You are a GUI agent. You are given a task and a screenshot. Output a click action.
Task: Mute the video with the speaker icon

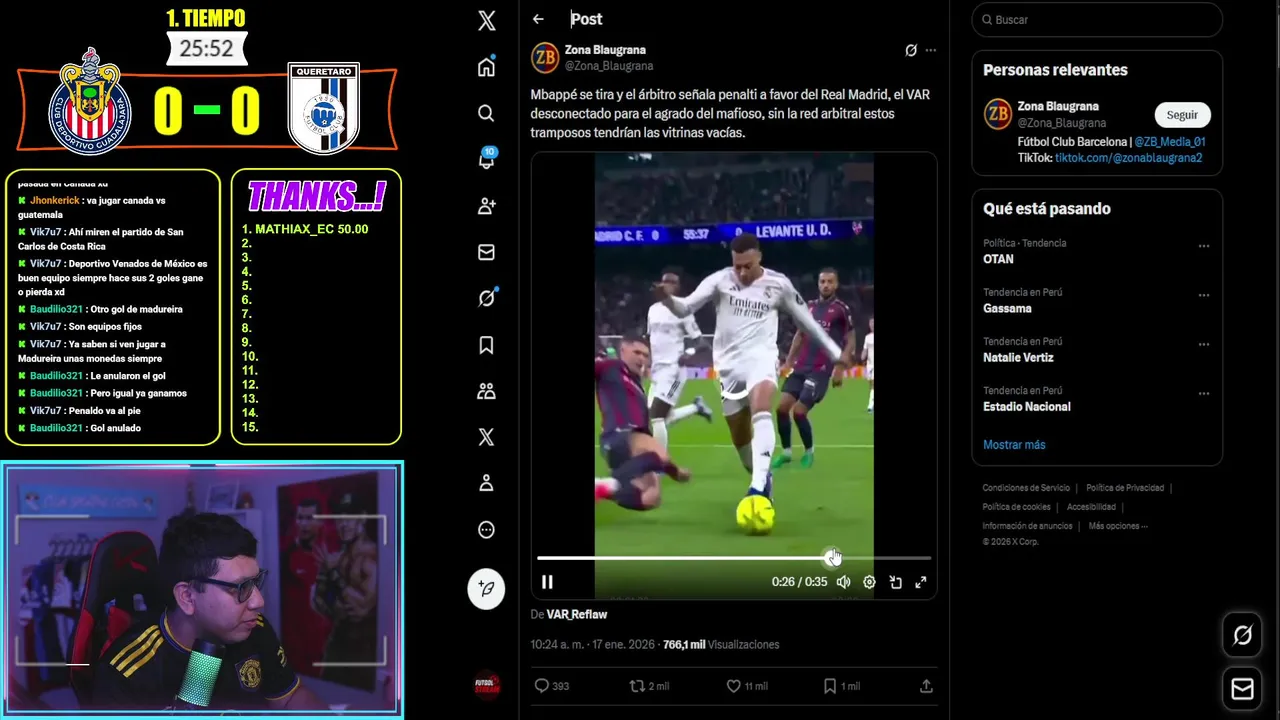pyautogui.click(x=843, y=582)
